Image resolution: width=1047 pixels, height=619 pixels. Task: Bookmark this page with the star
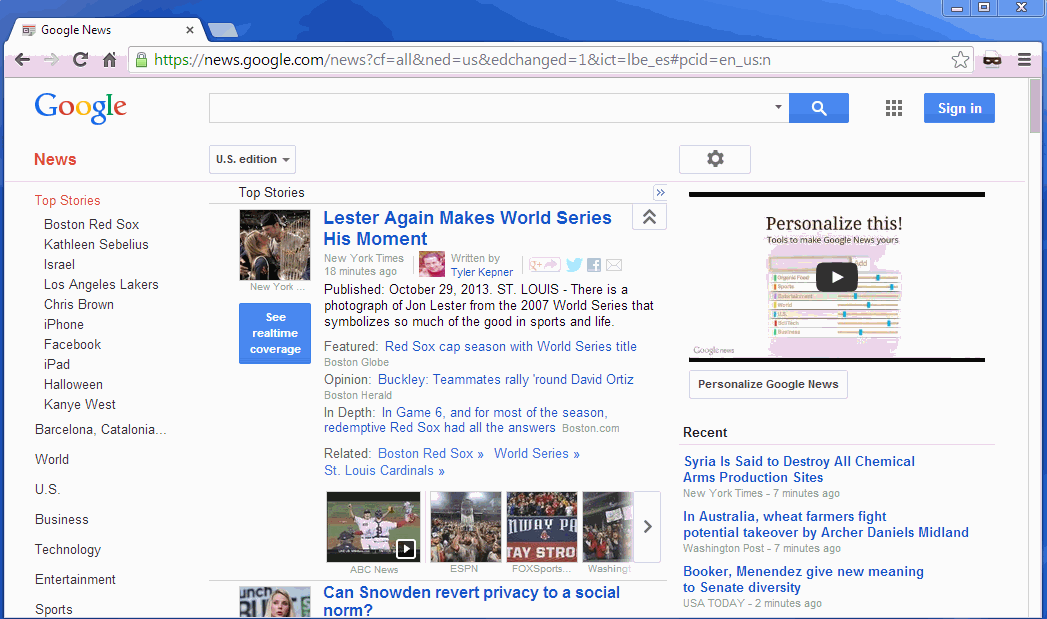pos(960,60)
